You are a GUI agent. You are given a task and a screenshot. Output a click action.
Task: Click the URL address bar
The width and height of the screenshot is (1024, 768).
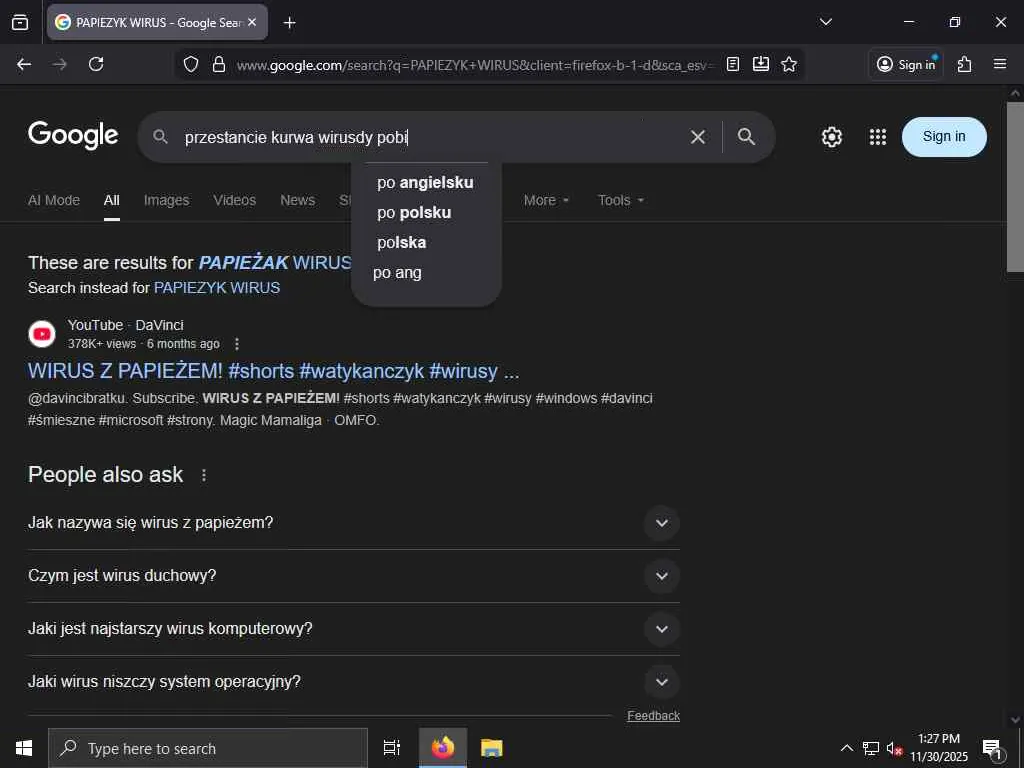click(475, 65)
